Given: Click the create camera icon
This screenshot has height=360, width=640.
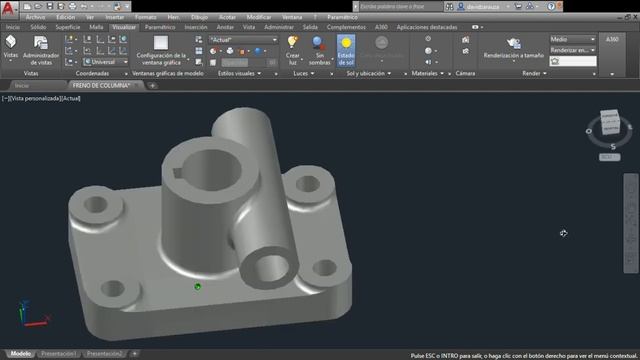Looking at the screenshot, I should 465,40.
